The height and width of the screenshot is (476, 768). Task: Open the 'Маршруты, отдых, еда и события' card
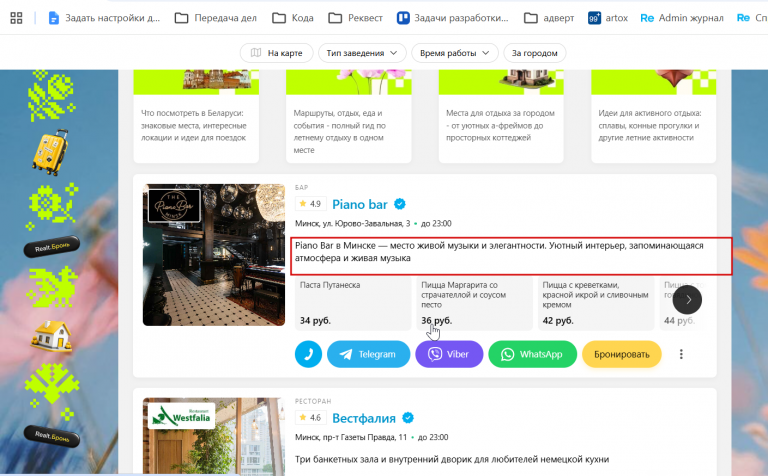click(348, 116)
